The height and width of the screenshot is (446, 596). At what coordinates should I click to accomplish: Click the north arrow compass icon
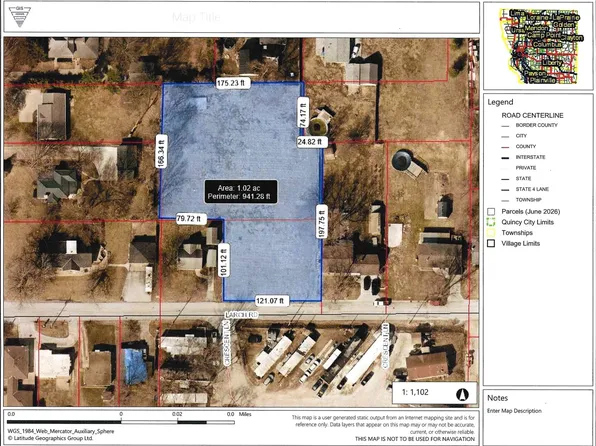pyautogui.click(x=462, y=395)
